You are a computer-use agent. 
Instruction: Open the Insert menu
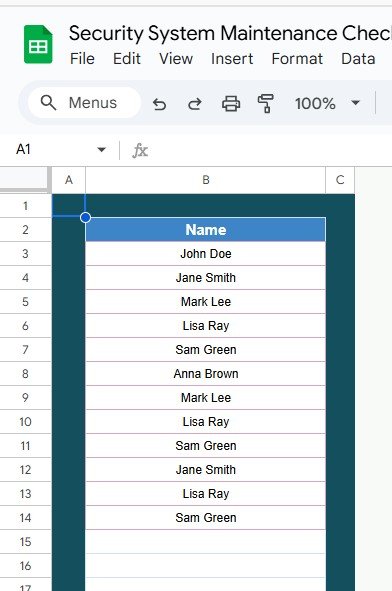[x=232, y=59]
